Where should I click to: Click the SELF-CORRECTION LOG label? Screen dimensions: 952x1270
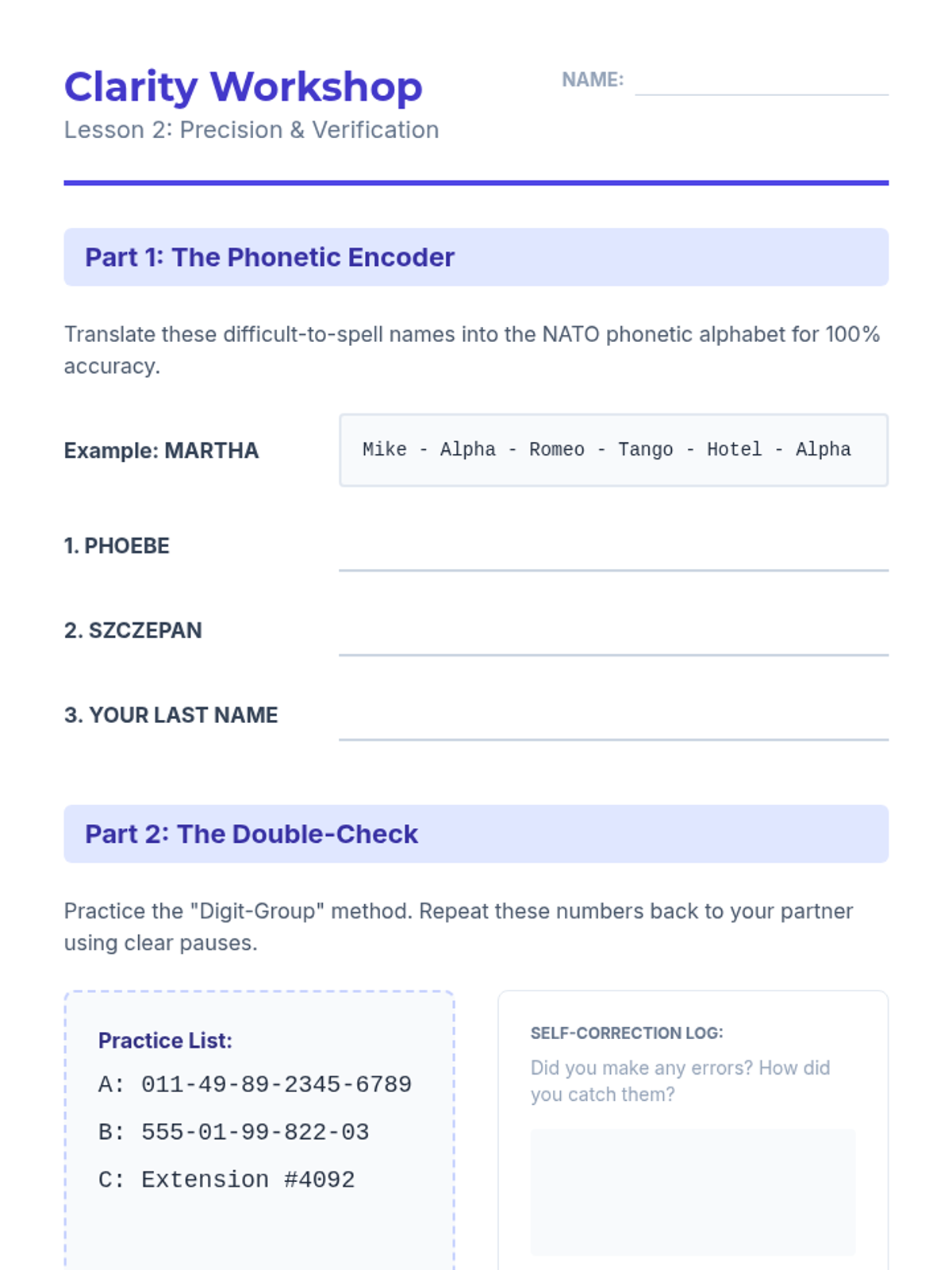tap(627, 1033)
